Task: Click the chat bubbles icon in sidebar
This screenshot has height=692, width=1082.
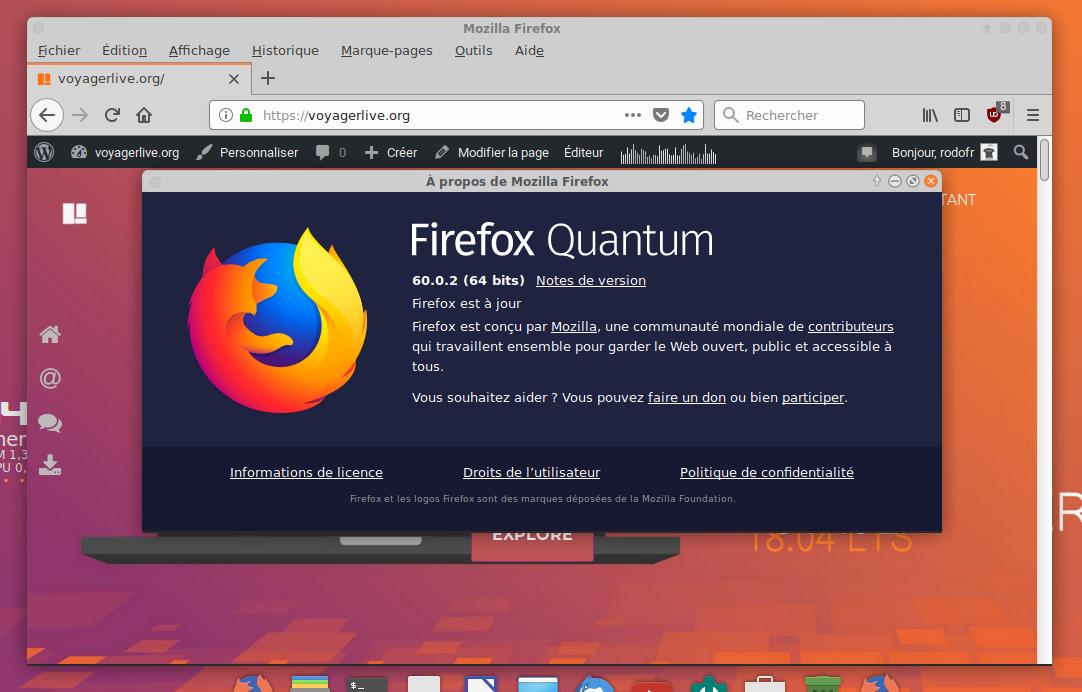Action: click(x=50, y=423)
